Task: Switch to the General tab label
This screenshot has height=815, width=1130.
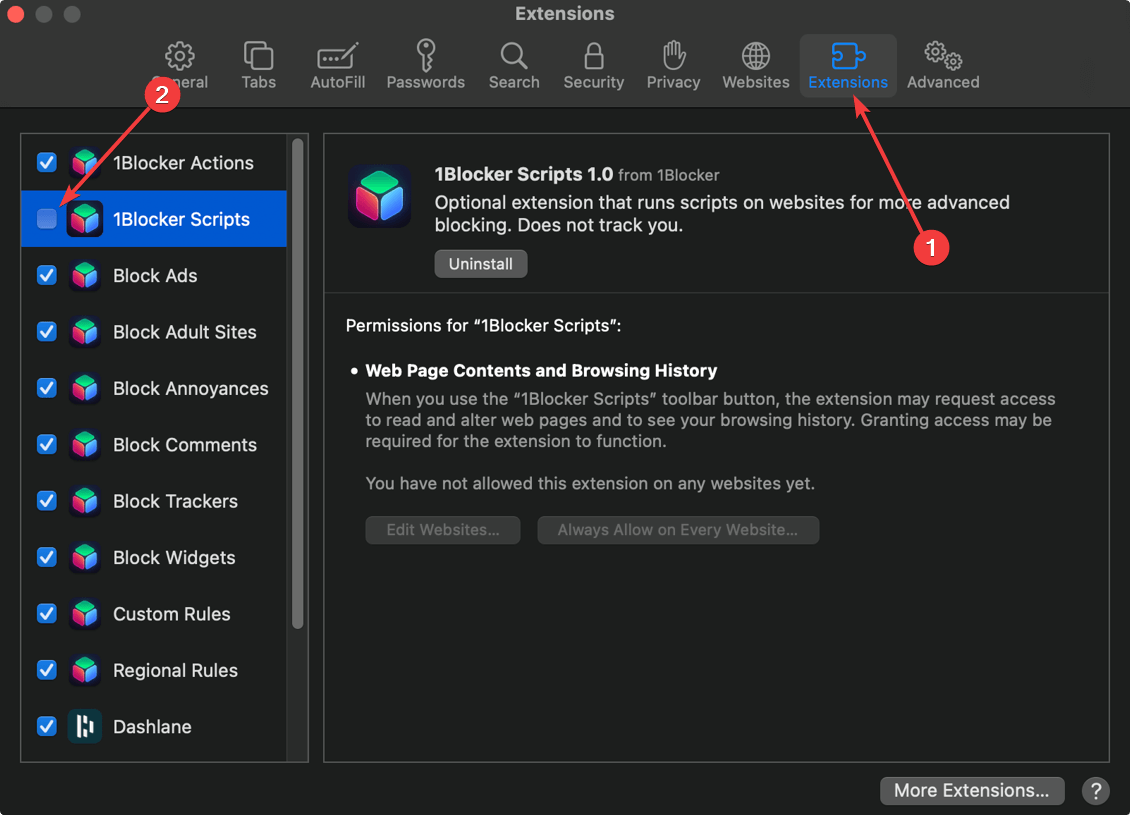Action: point(179,82)
